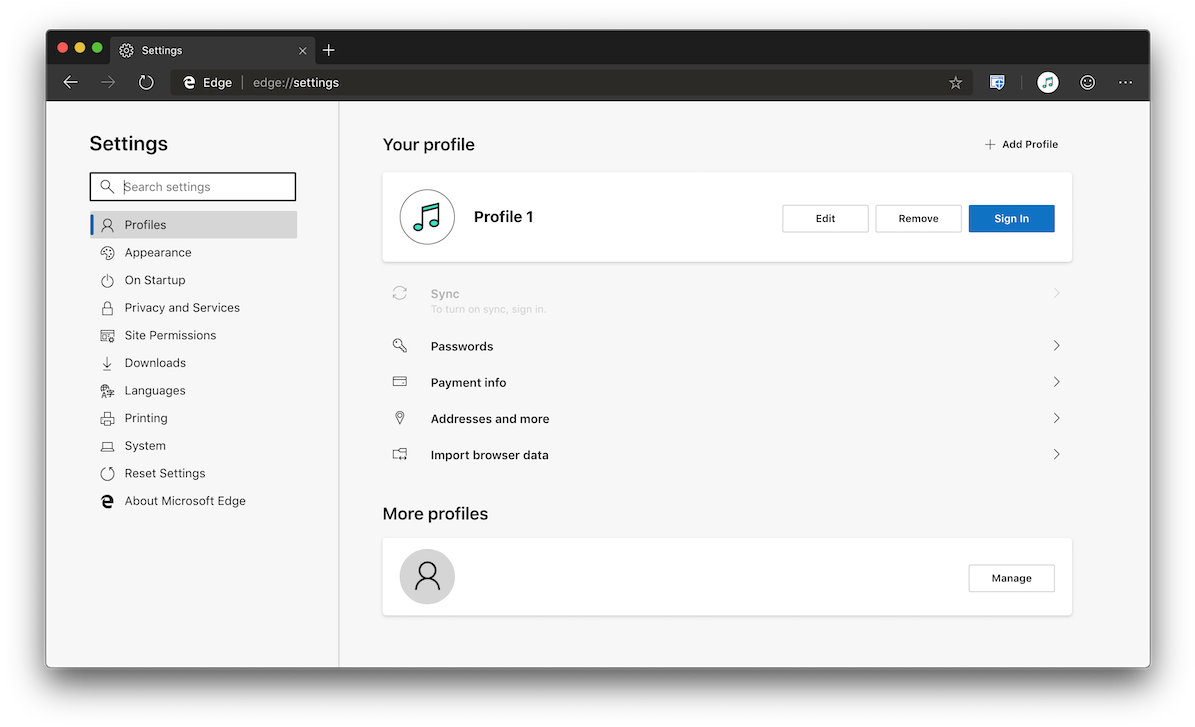This screenshot has width=1195, height=727.
Task: Expand the Payment info row chevron
Action: [x=1056, y=382]
